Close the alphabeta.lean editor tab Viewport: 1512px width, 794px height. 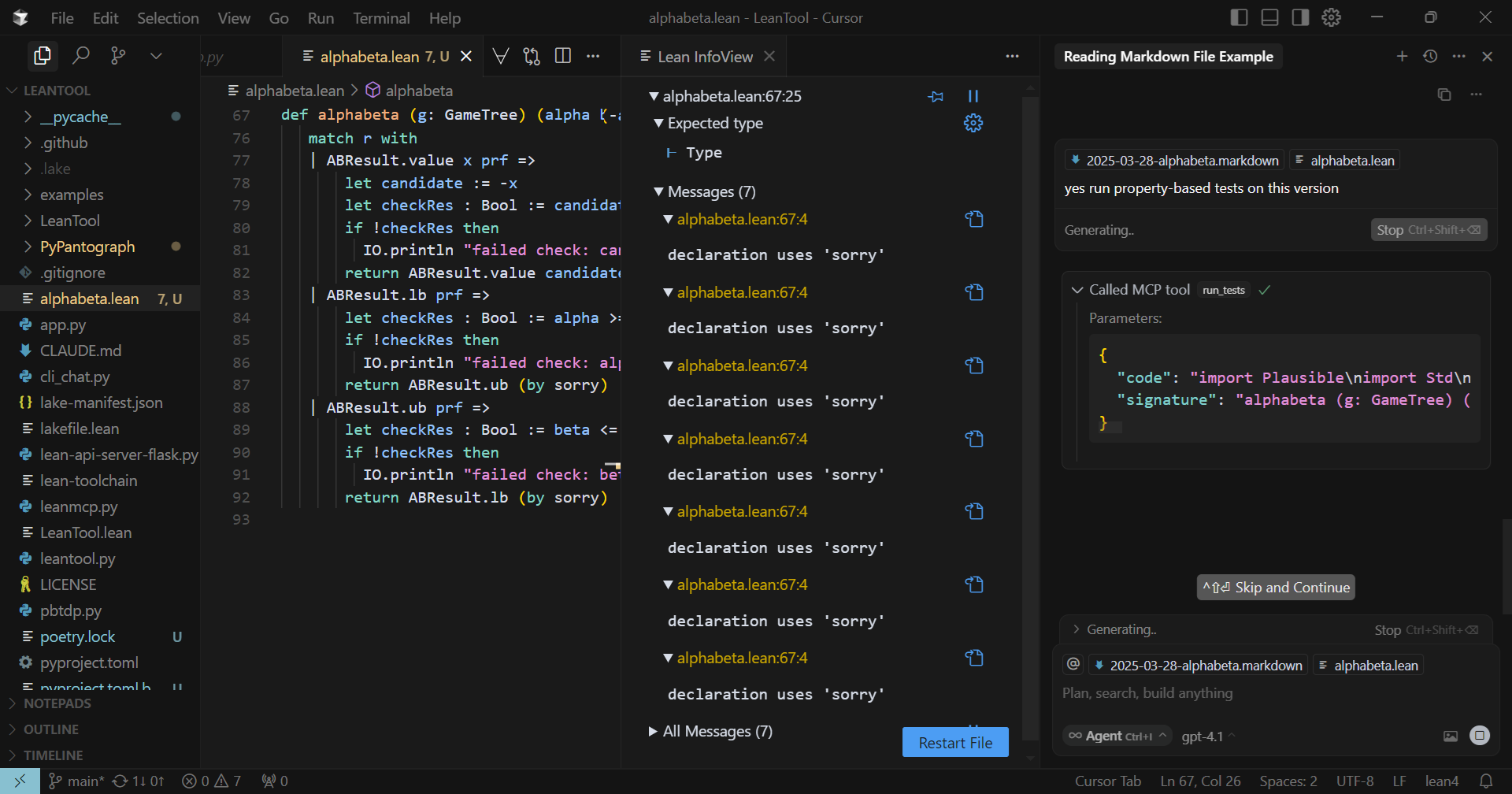pos(466,56)
